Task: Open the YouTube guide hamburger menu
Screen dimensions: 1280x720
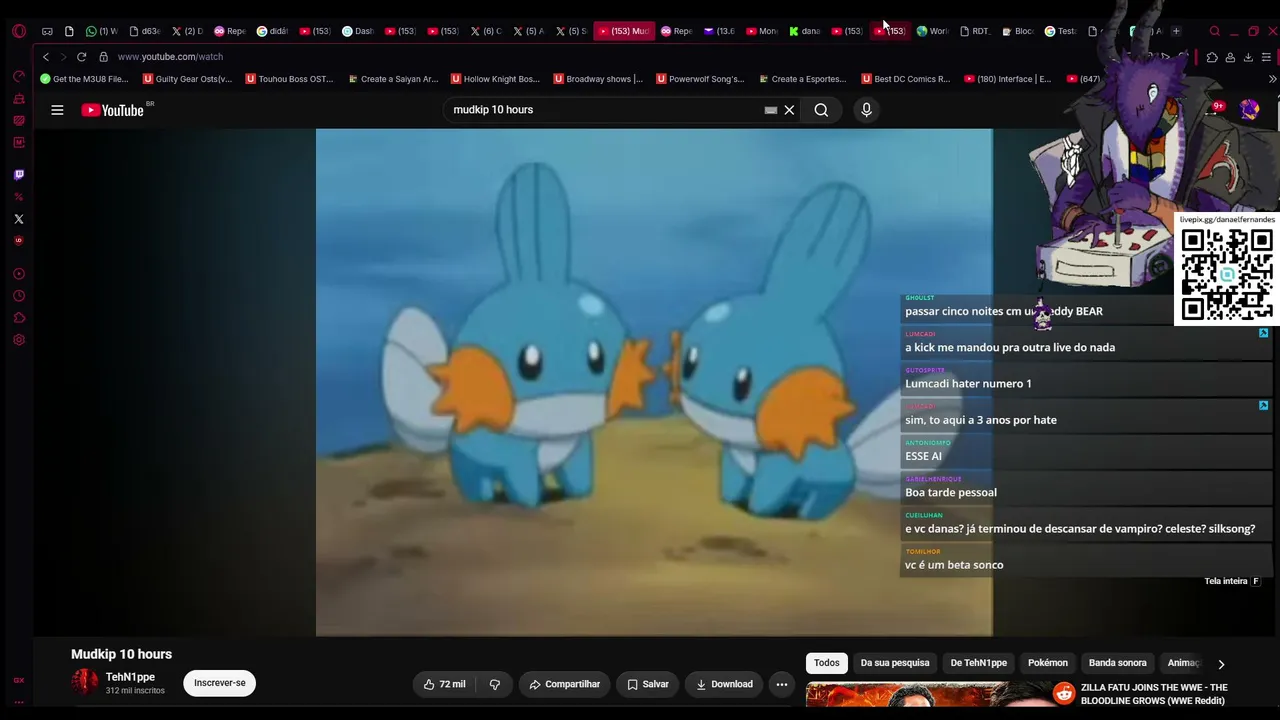Action: pos(57,110)
